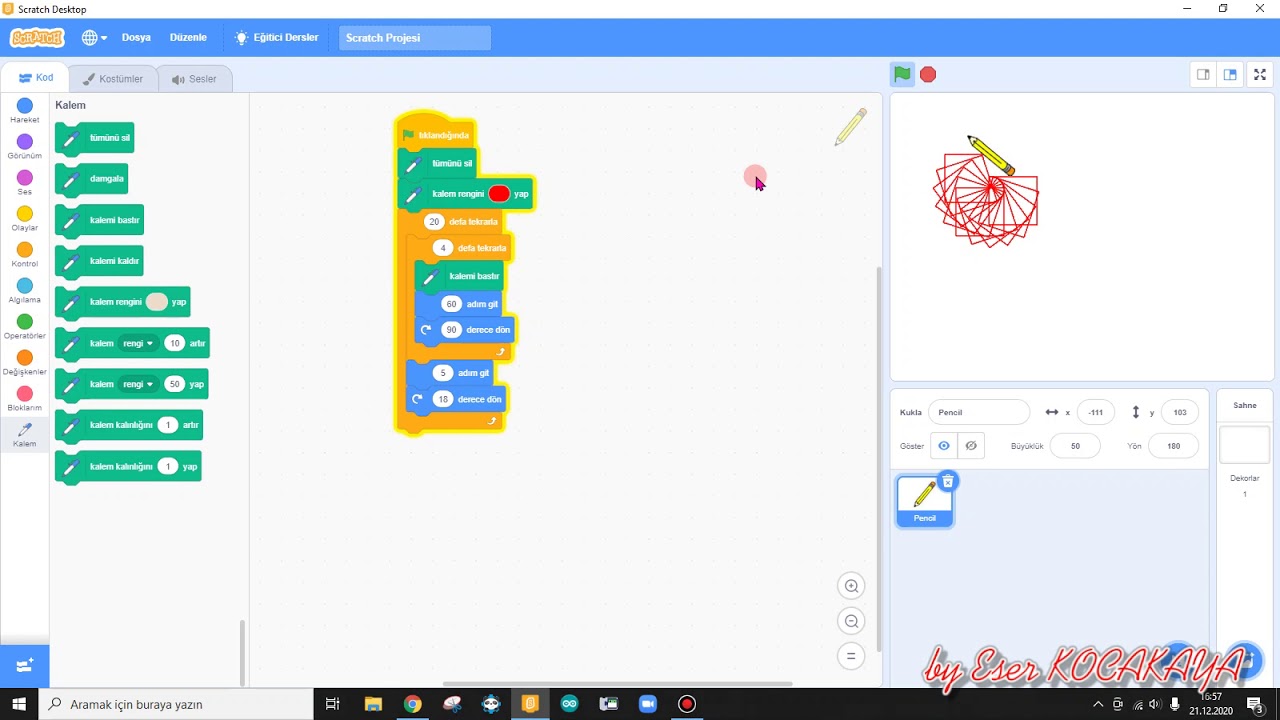1280x720 pixels.
Task: Click the Scratch Projesi title field
Action: pyautogui.click(x=415, y=38)
